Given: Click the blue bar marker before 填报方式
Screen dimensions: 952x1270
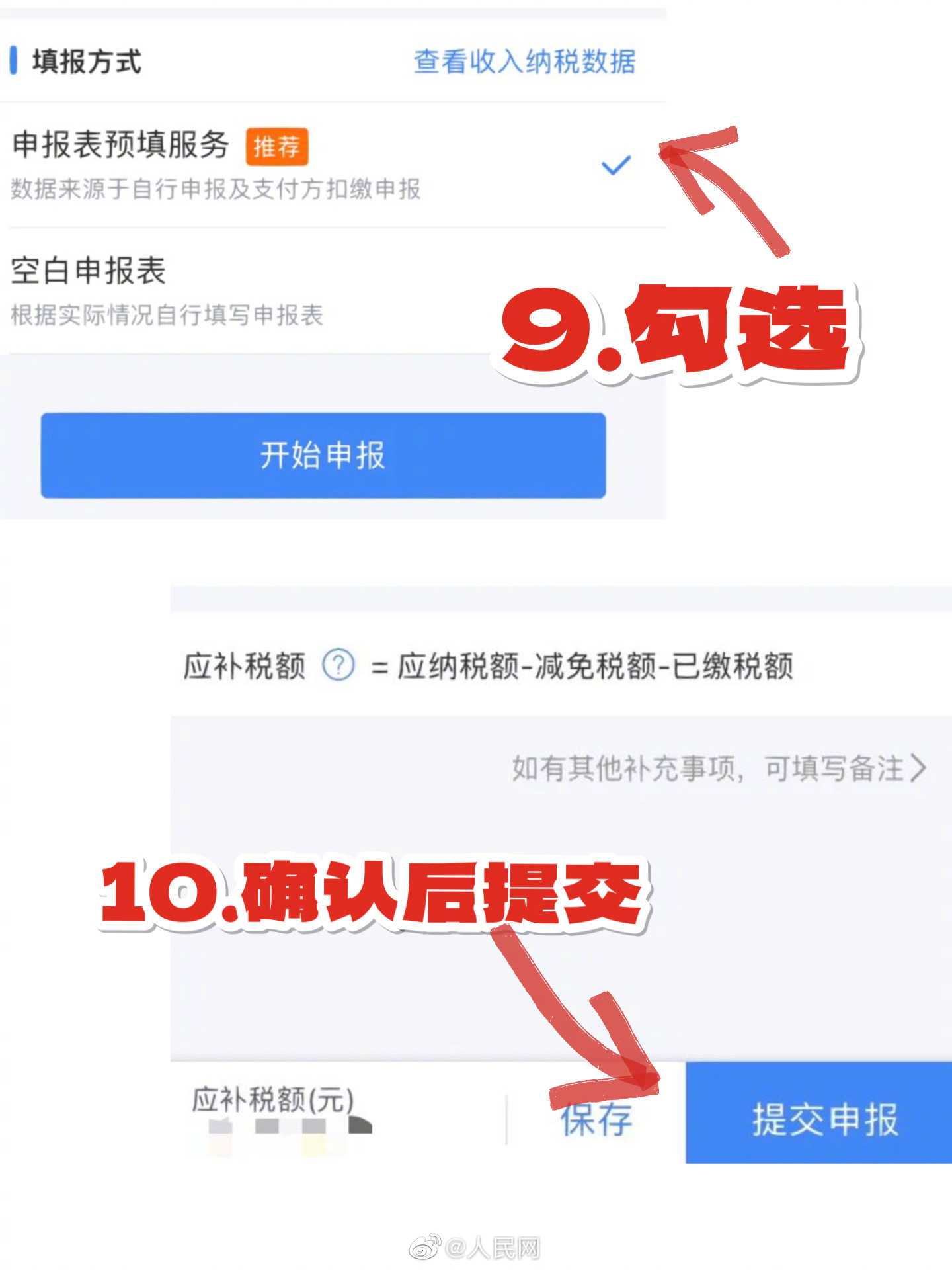Looking at the screenshot, I should point(13,61).
